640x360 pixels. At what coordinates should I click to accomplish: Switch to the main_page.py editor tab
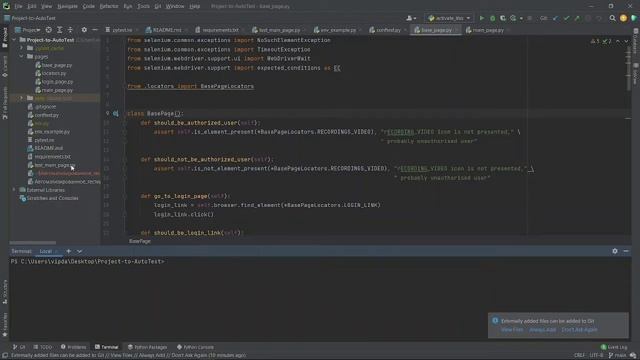[x=487, y=30]
